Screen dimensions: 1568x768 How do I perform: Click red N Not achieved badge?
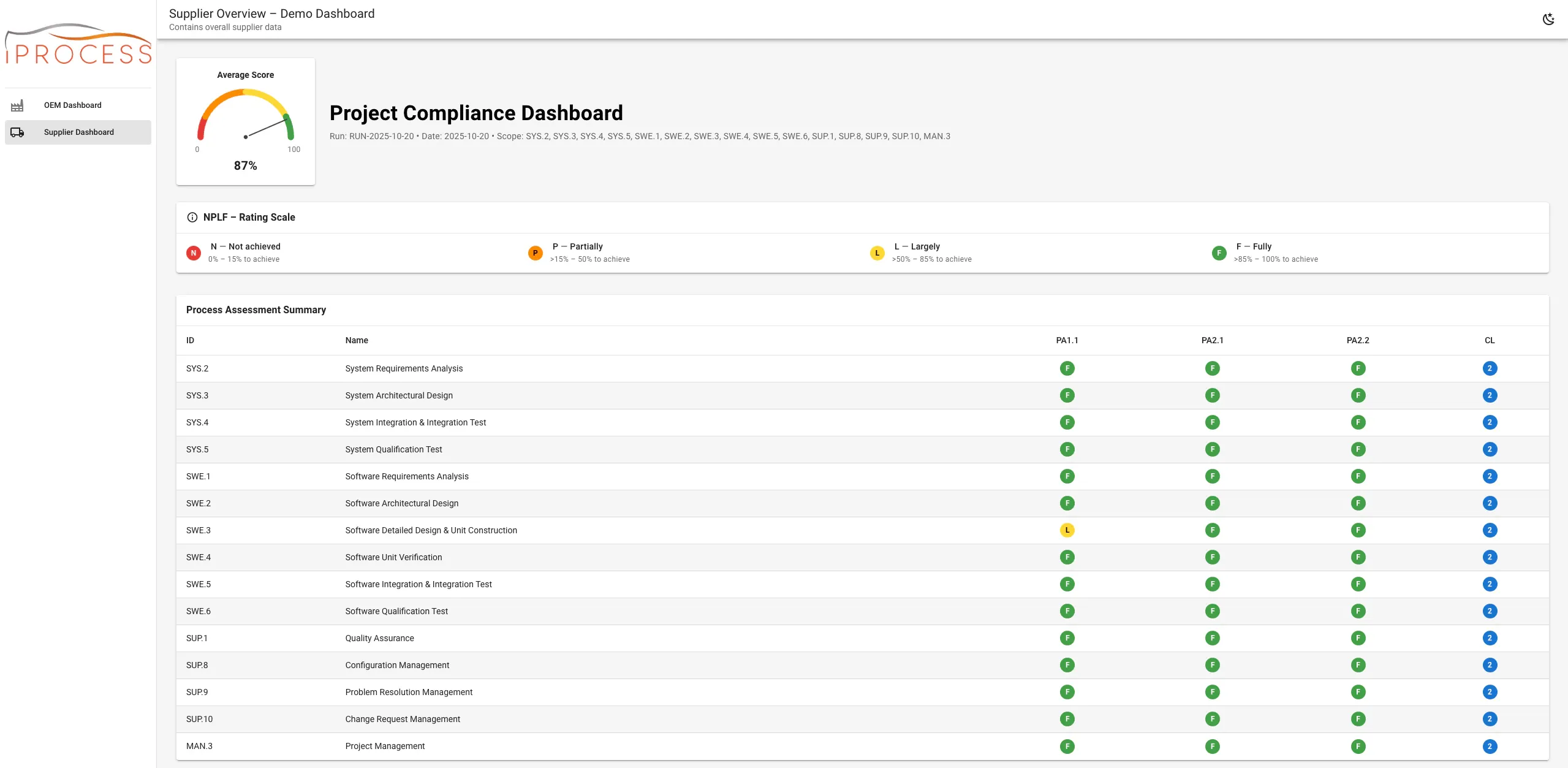[x=194, y=253]
